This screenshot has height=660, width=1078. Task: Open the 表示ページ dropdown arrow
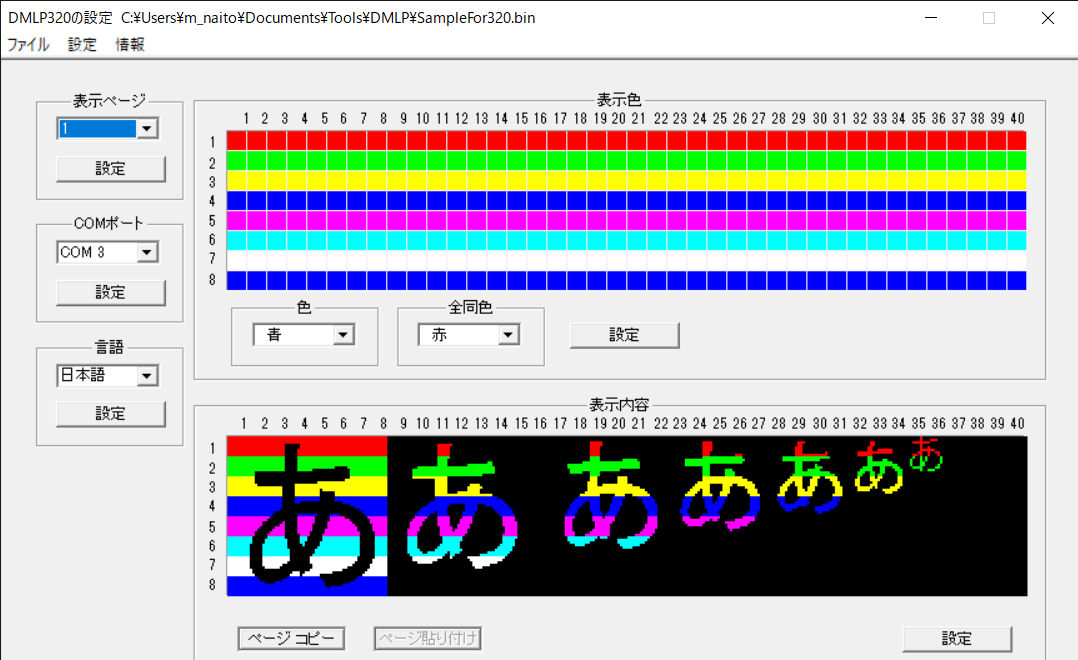click(x=146, y=129)
